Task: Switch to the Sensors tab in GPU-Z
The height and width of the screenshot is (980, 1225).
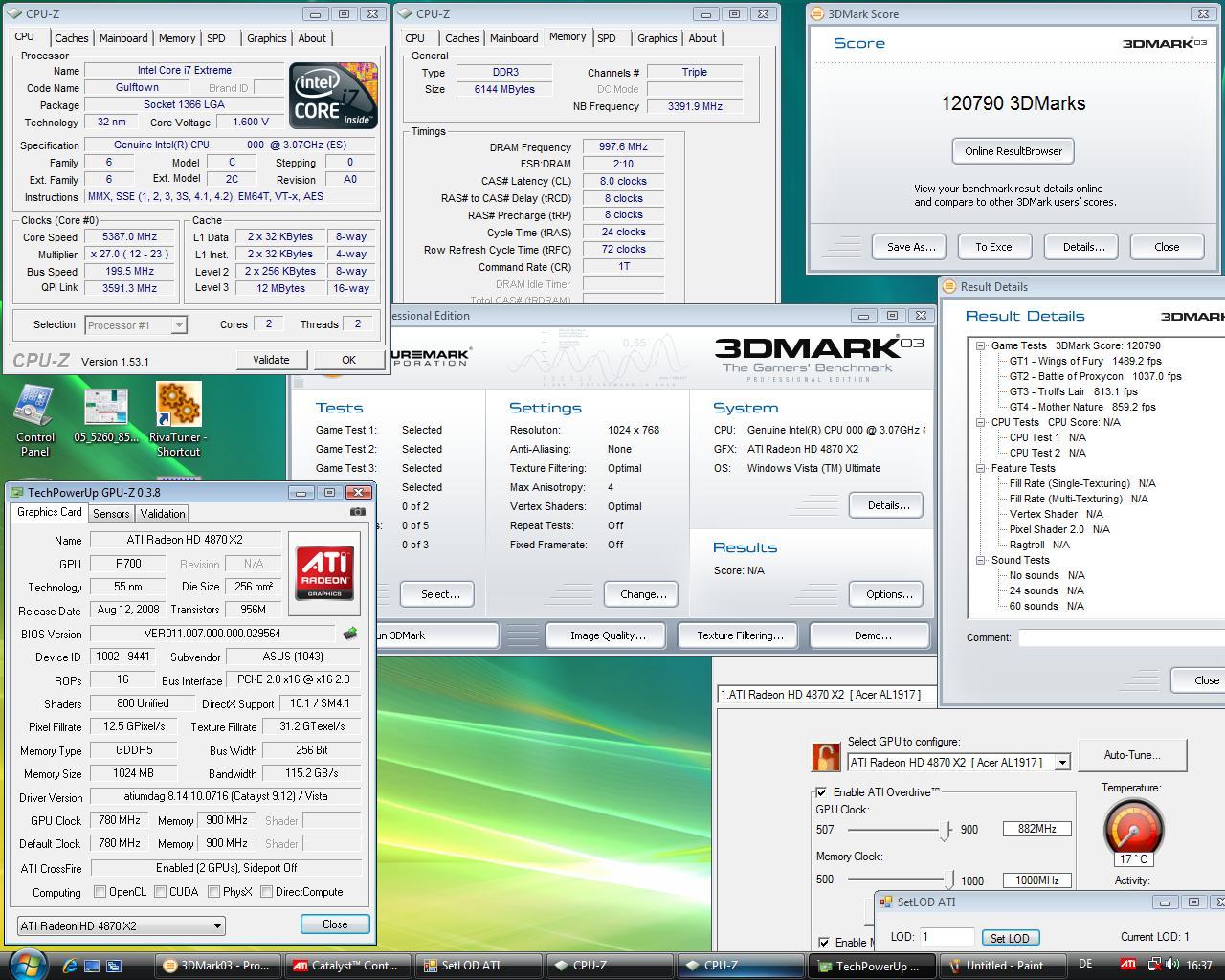Action: pyautogui.click(x=111, y=514)
